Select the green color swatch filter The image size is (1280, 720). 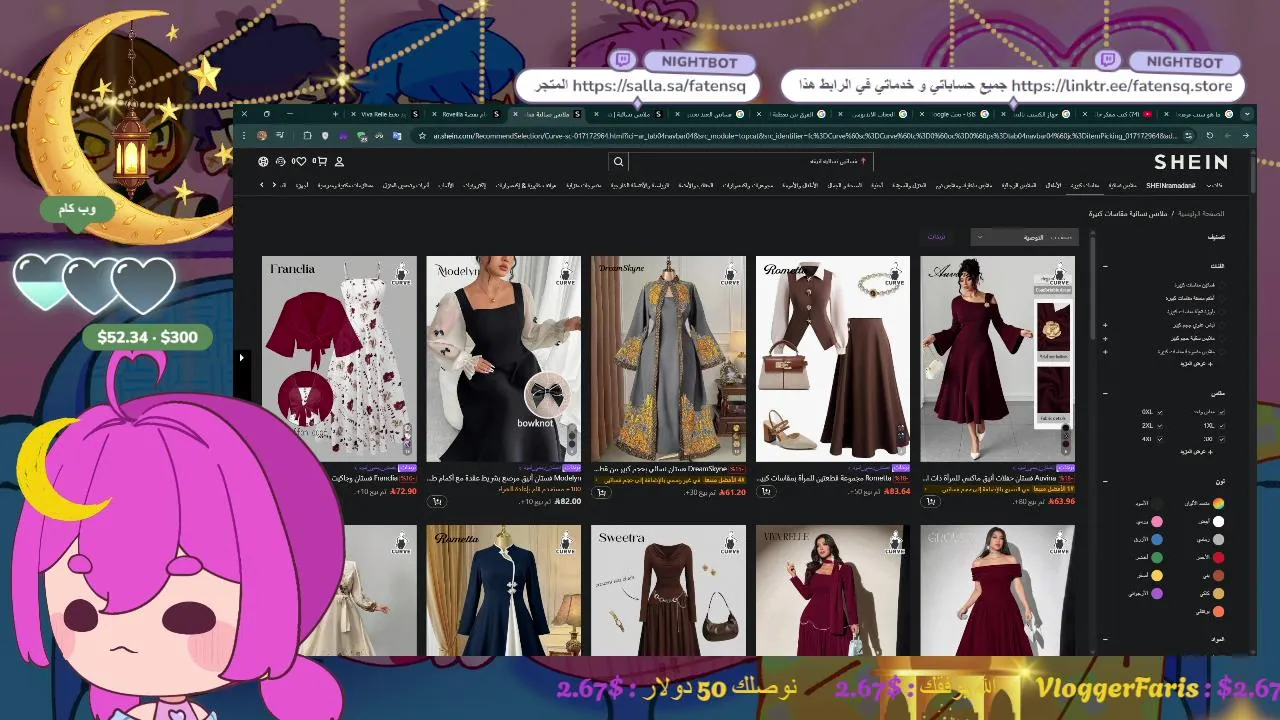coord(1157,557)
